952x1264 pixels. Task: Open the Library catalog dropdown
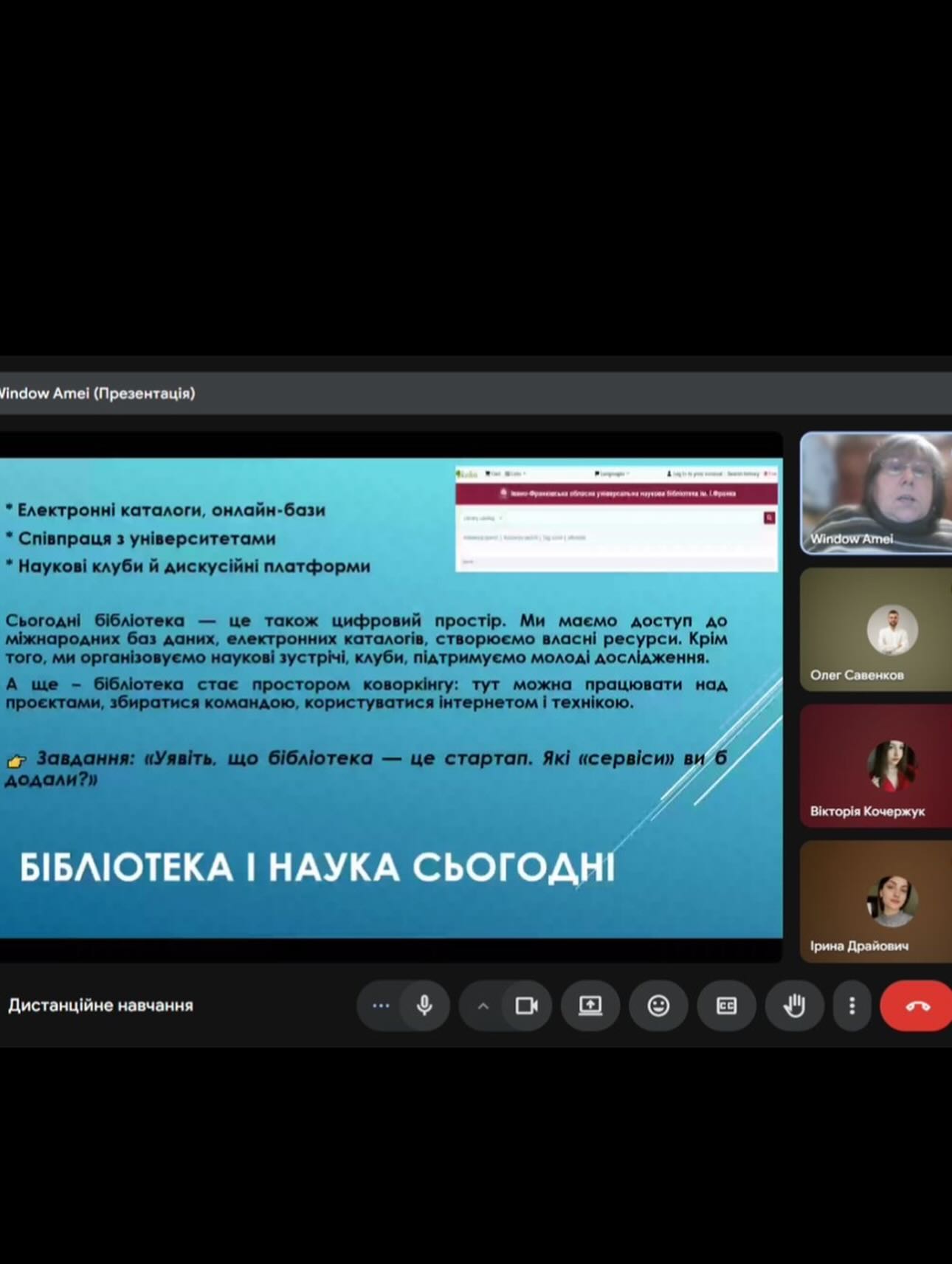tap(483, 518)
